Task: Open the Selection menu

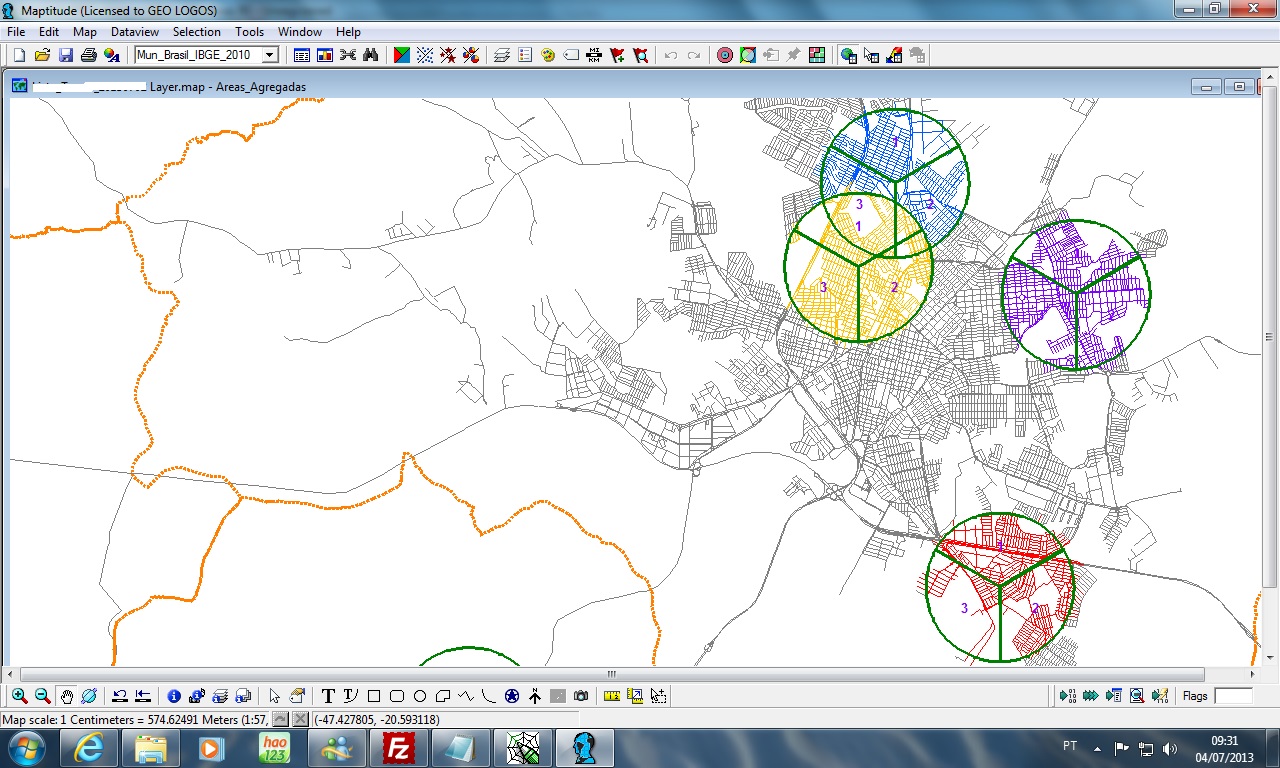Action: (196, 32)
